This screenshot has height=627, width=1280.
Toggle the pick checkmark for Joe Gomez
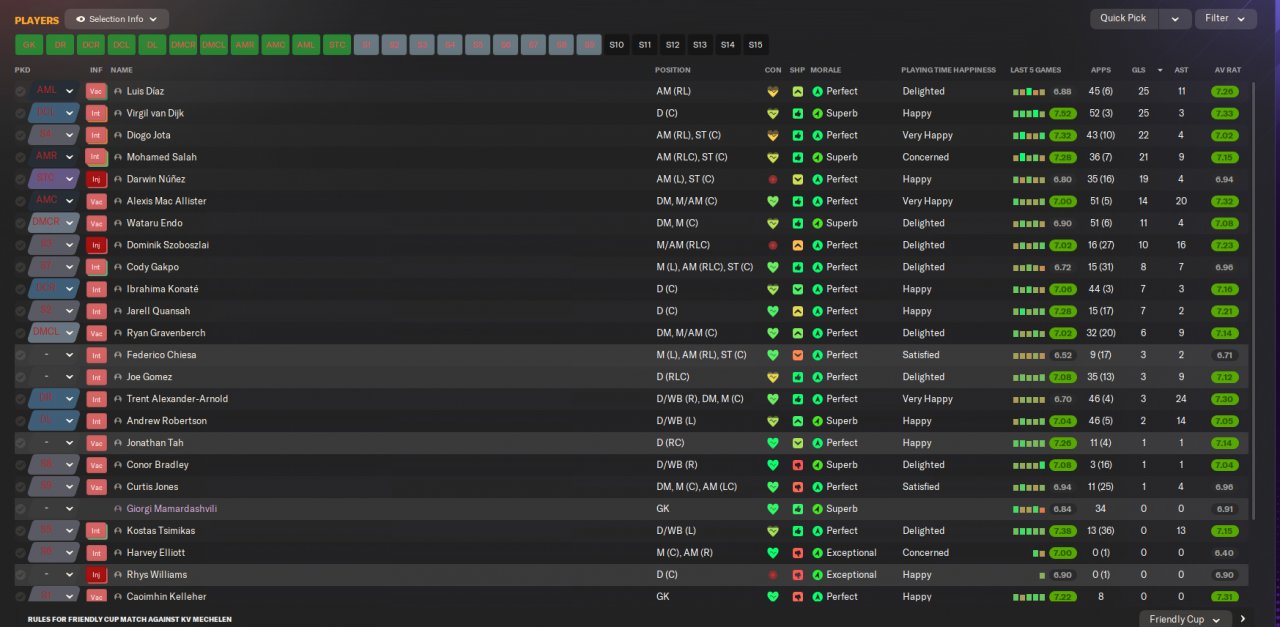20,377
